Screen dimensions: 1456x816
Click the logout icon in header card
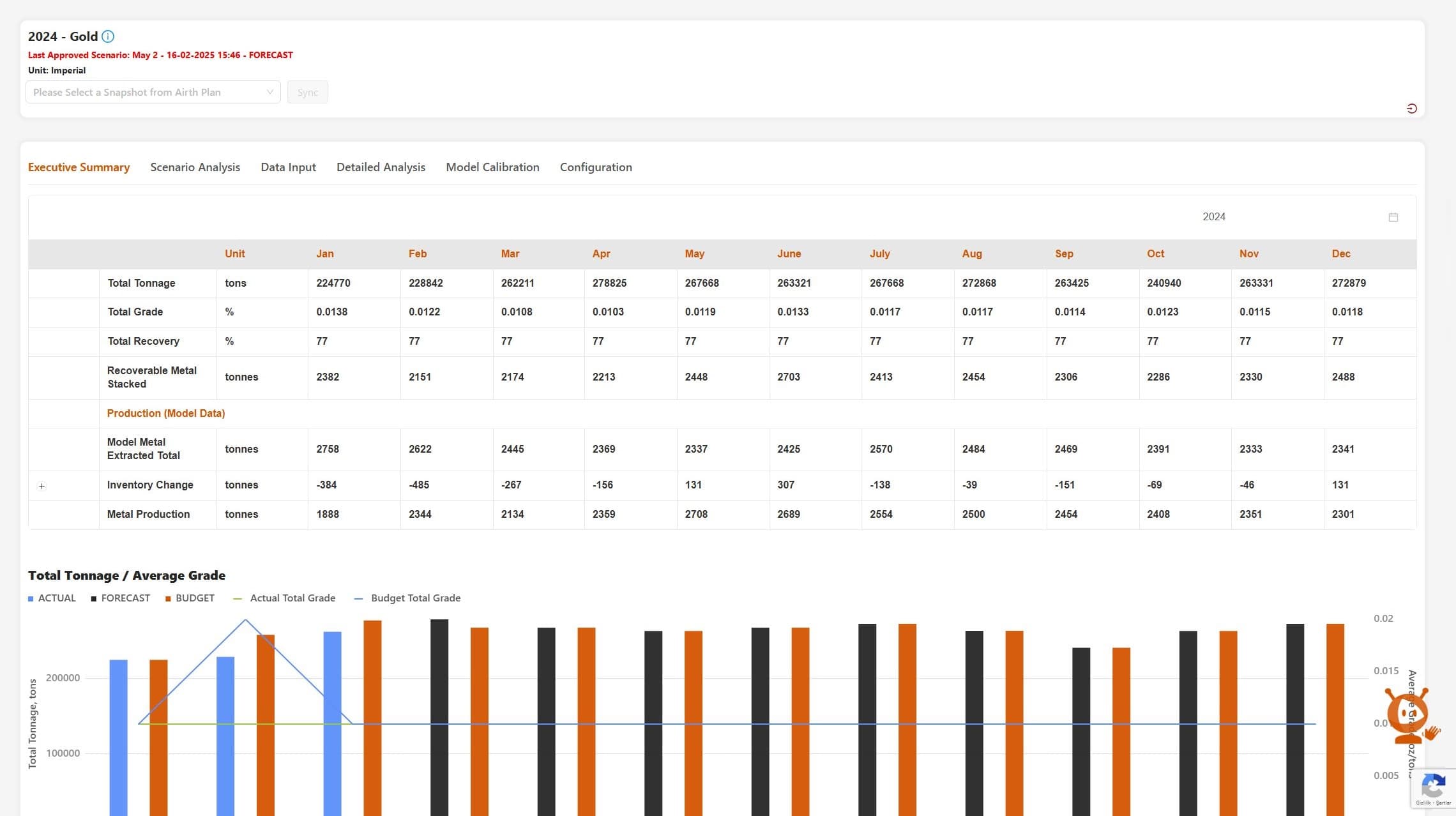(x=1412, y=109)
